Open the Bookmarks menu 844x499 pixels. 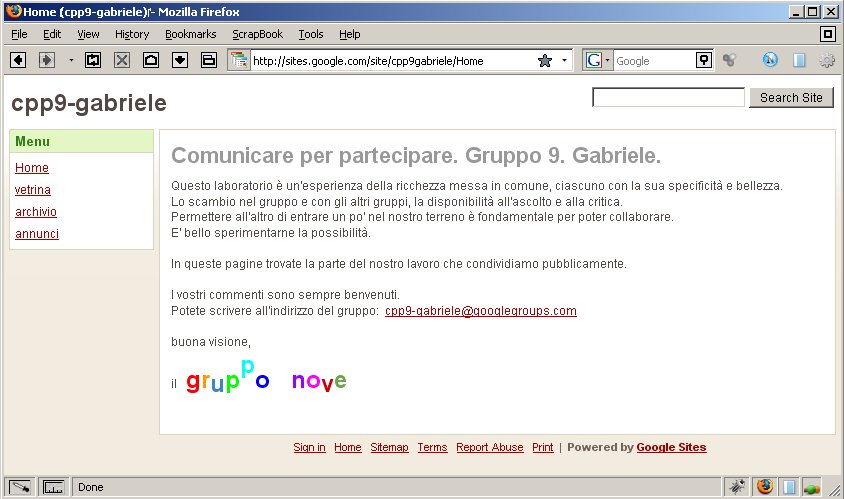(190, 34)
